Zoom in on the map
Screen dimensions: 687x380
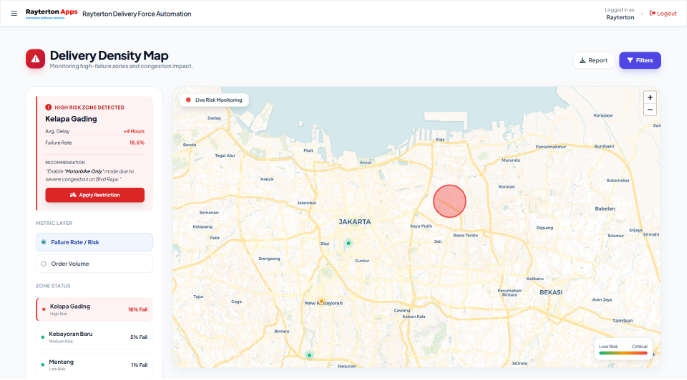650,97
